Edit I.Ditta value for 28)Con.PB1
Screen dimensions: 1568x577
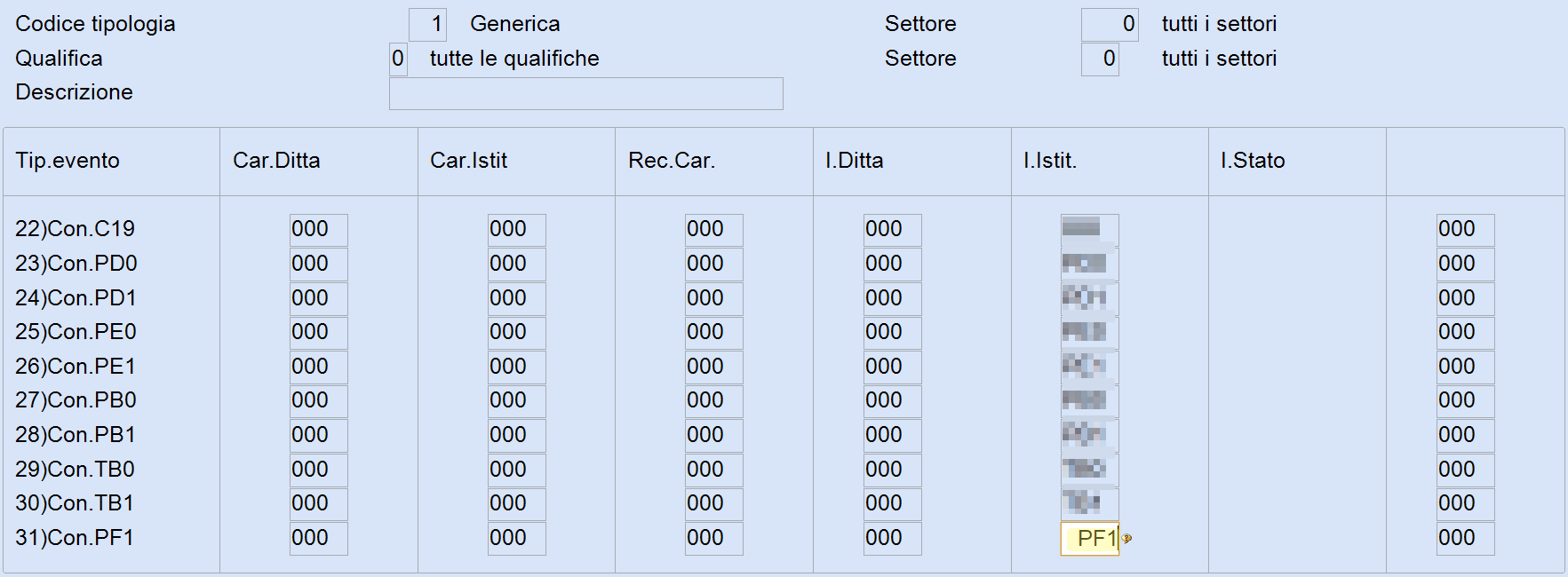(893, 435)
